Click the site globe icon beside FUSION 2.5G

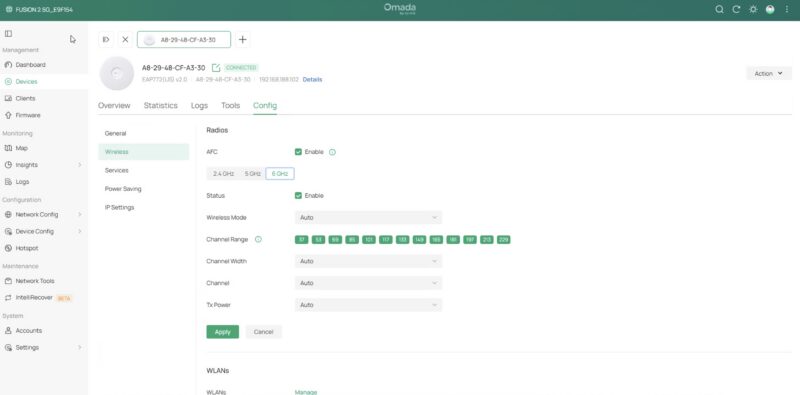point(9,9)
